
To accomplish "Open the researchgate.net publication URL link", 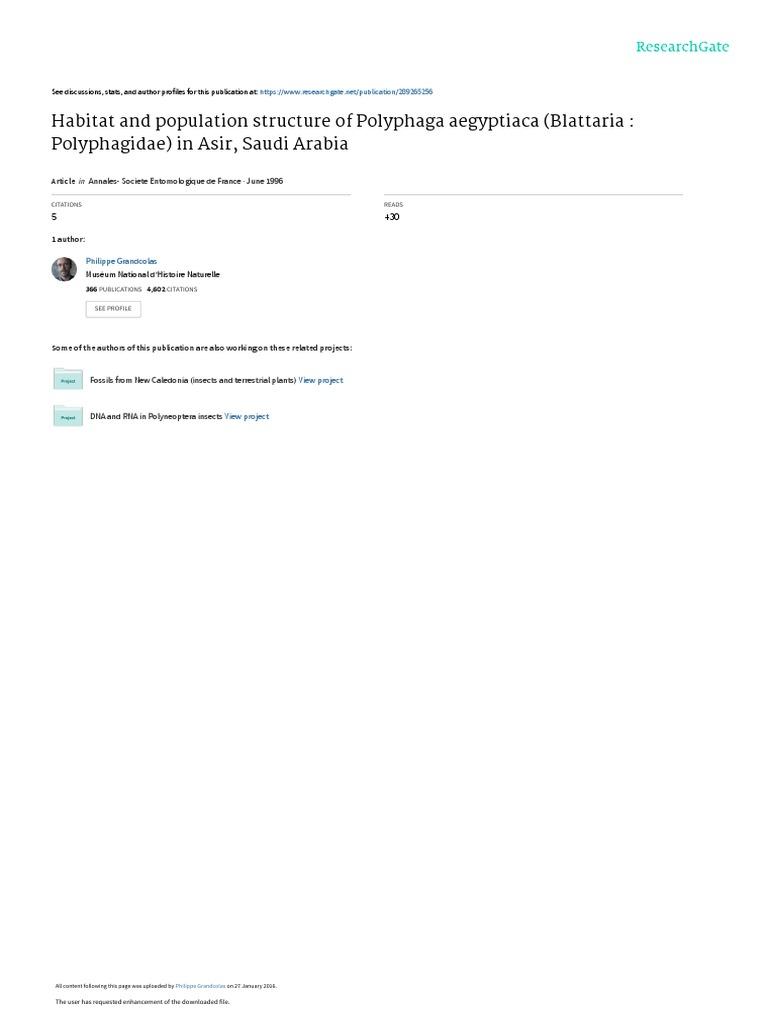I will pos(346,92).
